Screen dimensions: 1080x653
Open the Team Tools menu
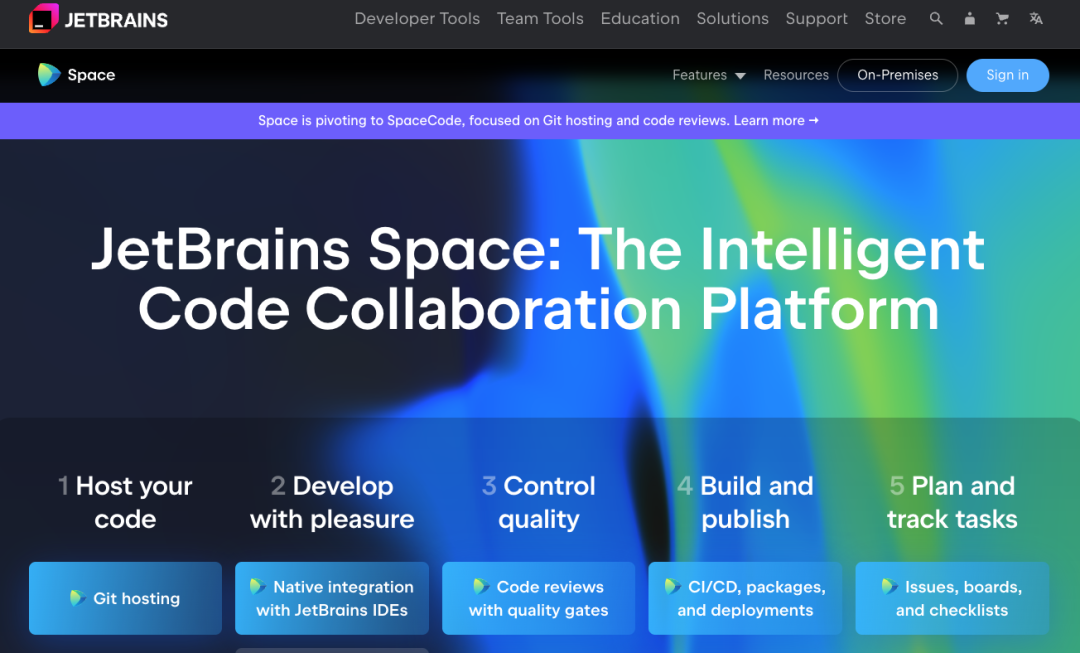pyautogui.click(x=540, y=19)
